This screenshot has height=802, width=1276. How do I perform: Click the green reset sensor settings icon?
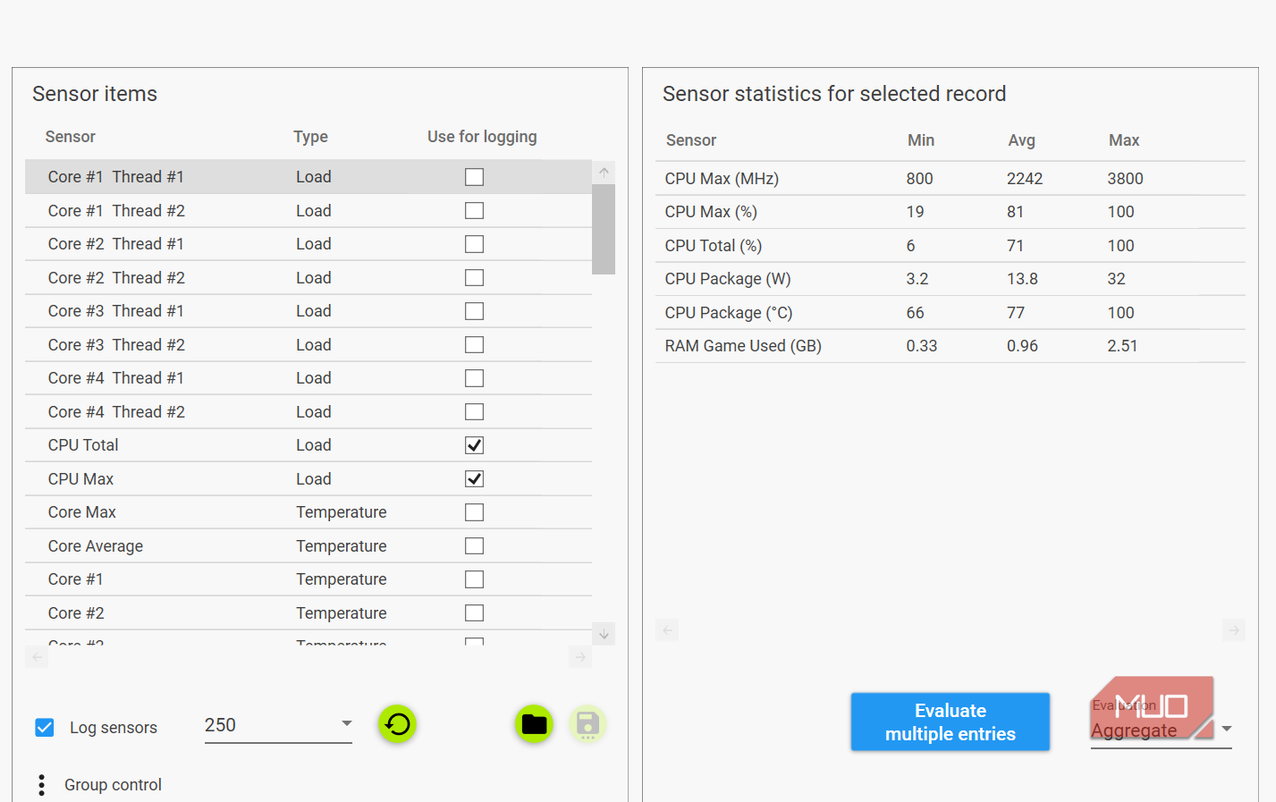[397, 724]
